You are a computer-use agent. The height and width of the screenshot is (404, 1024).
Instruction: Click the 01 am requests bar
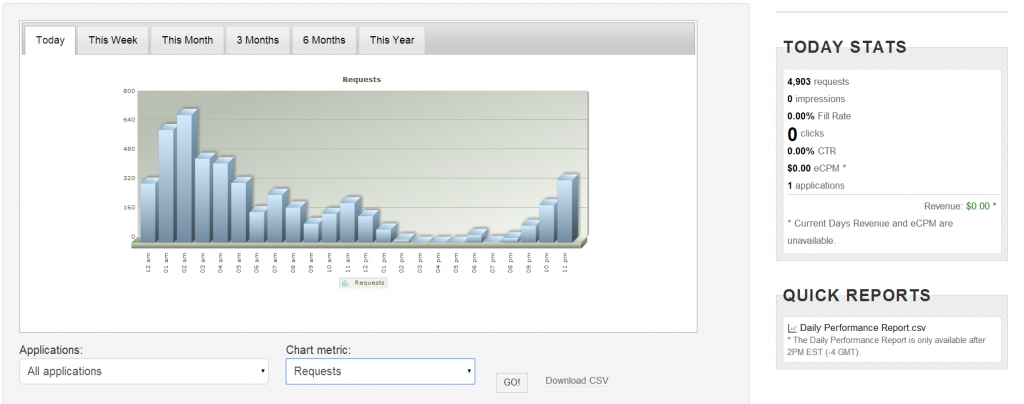point(167,185)
